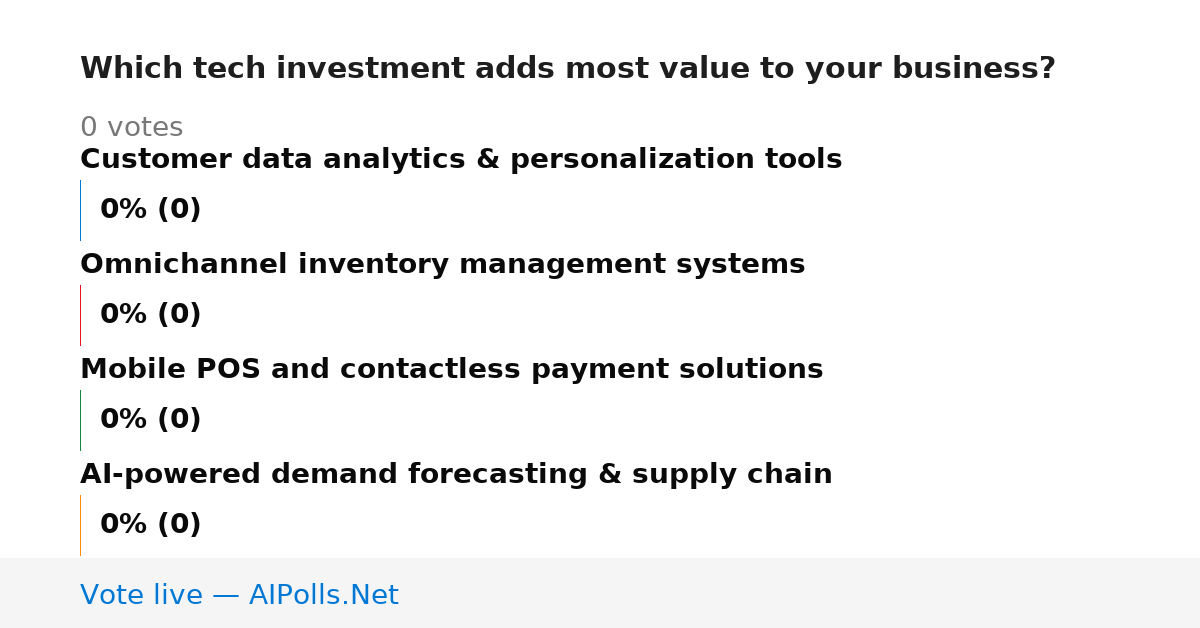1200x628 pixels.
Task: Choose AI-powered demand forecasting & supply chain
Action: click(x=456, y=475)
